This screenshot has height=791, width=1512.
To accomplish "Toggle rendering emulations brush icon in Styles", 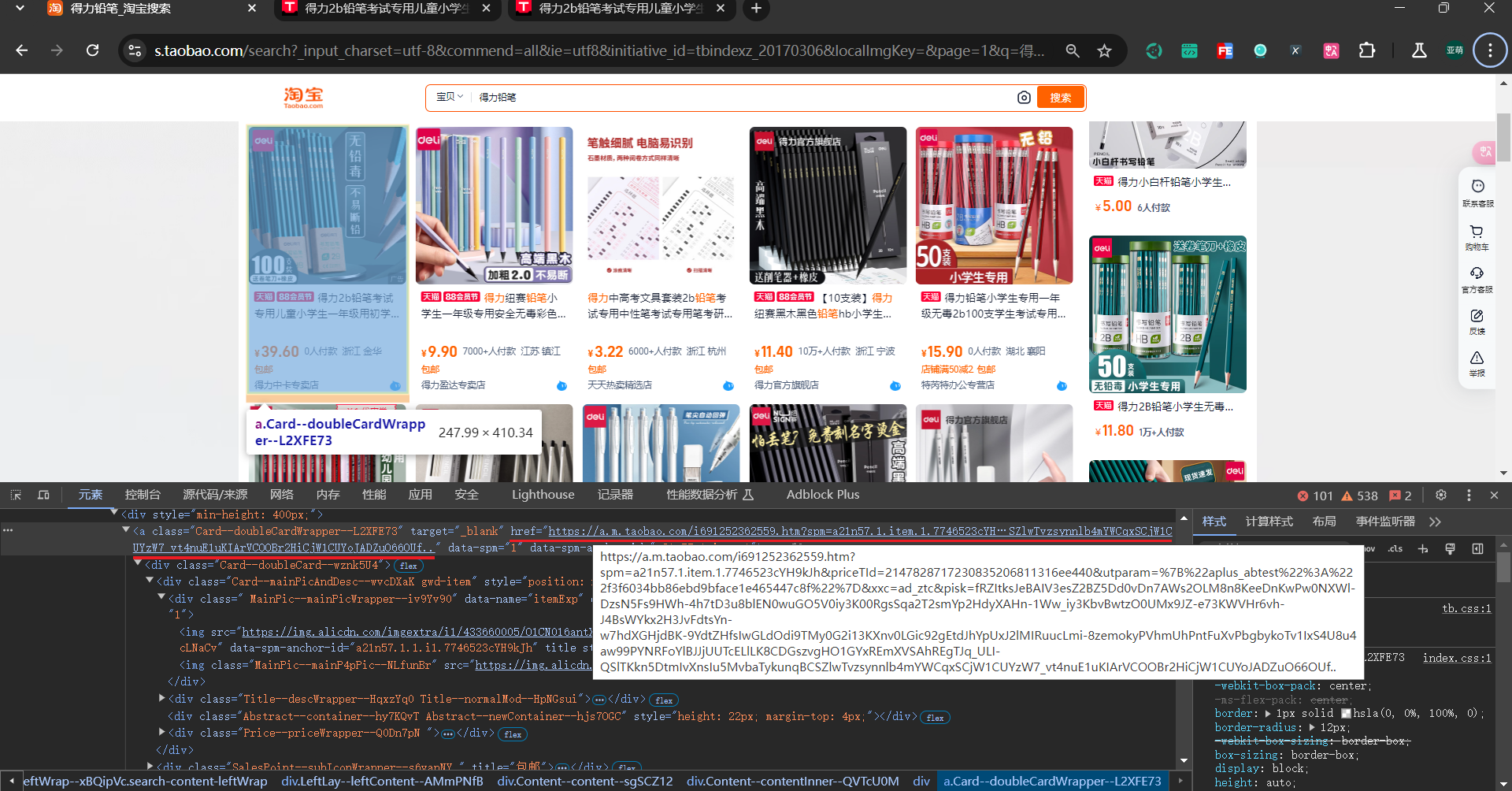I will tap(1450, 548).
